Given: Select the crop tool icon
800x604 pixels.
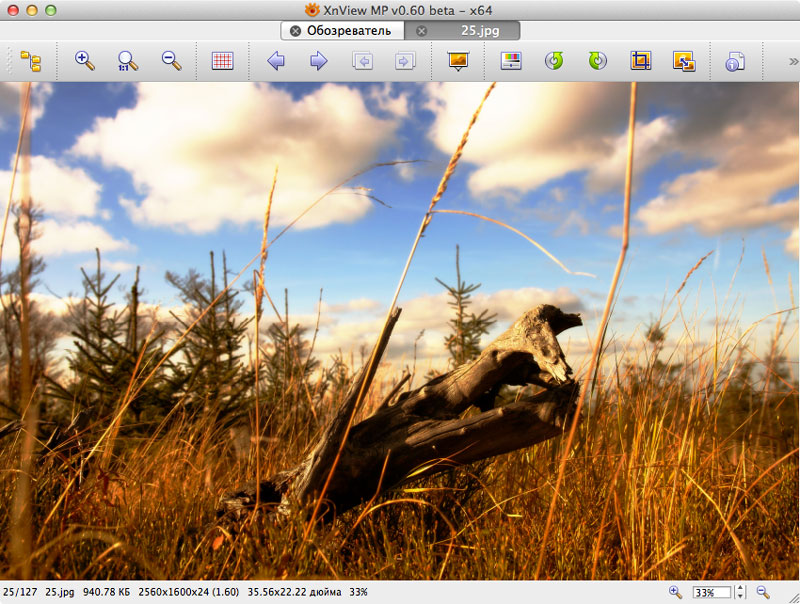Looking at the screenshot, I should (x=640, y=61).
